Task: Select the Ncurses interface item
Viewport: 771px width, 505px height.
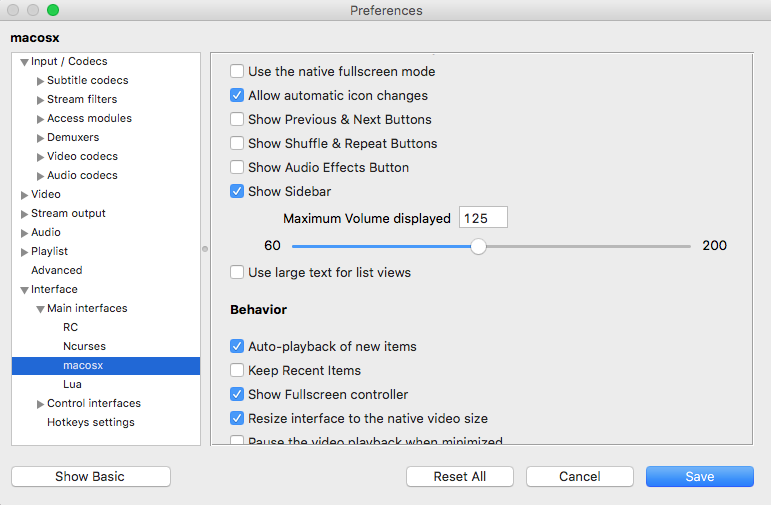Action: tap(84, 346)
